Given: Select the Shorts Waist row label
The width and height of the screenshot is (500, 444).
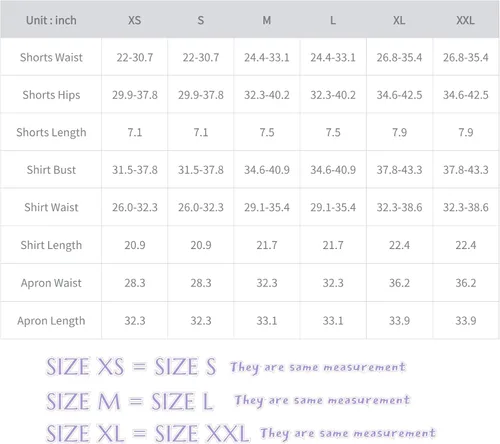Looking at the screenshot, I should [51, 57].
